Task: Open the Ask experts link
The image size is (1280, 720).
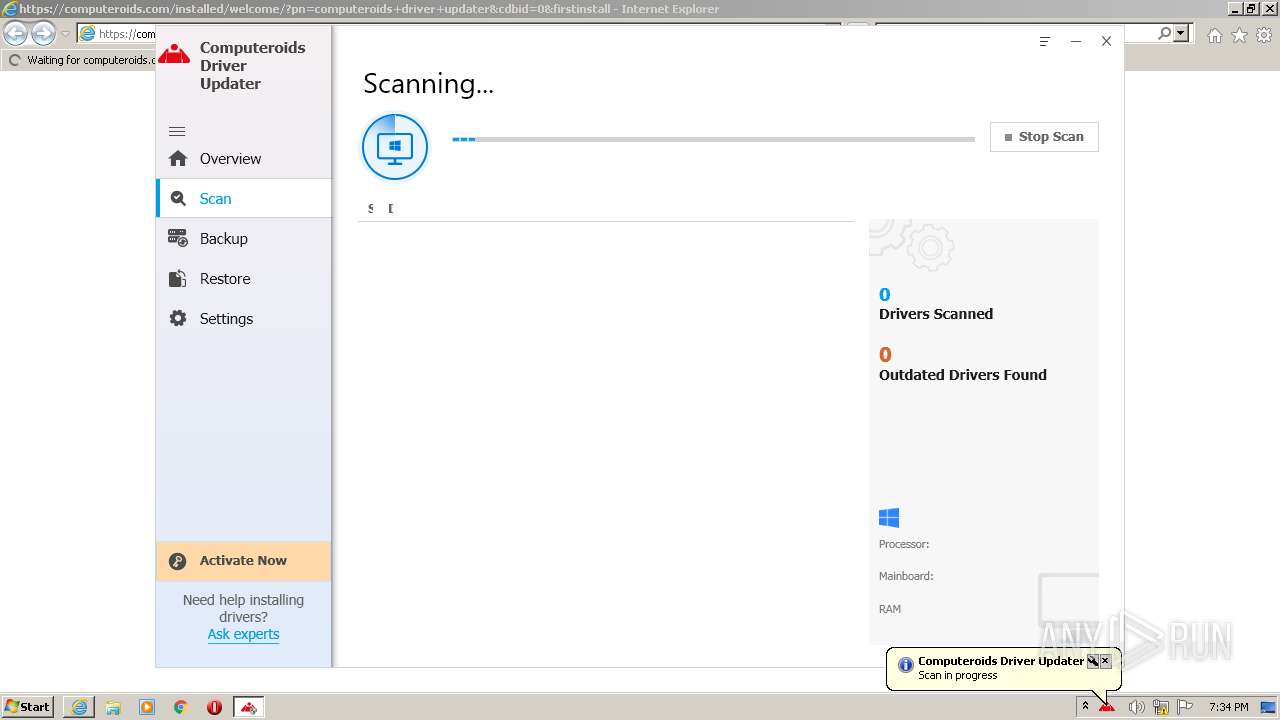Action: (x=243, y=634)
